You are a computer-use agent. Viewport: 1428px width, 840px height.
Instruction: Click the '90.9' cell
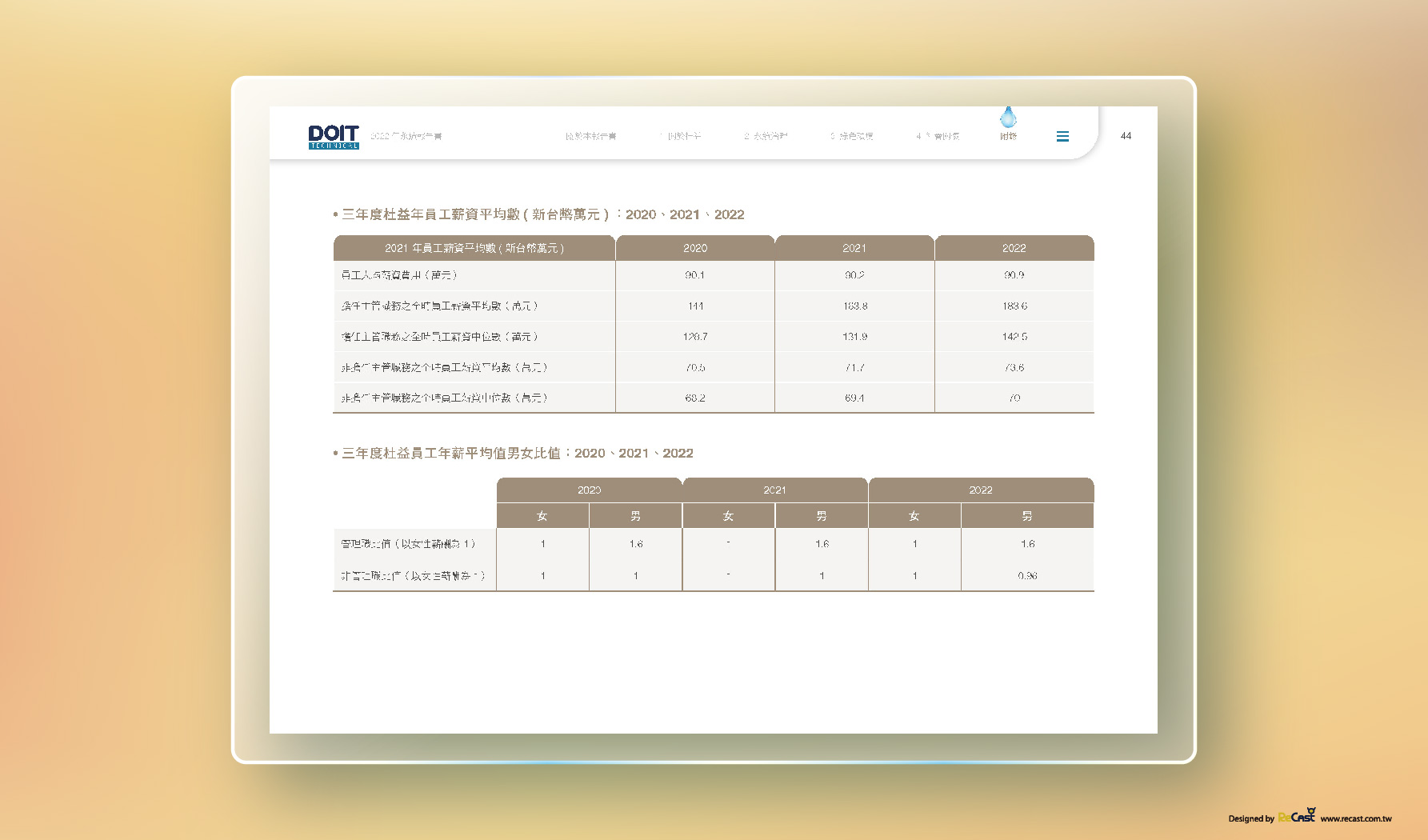(x=1014, y=275)
